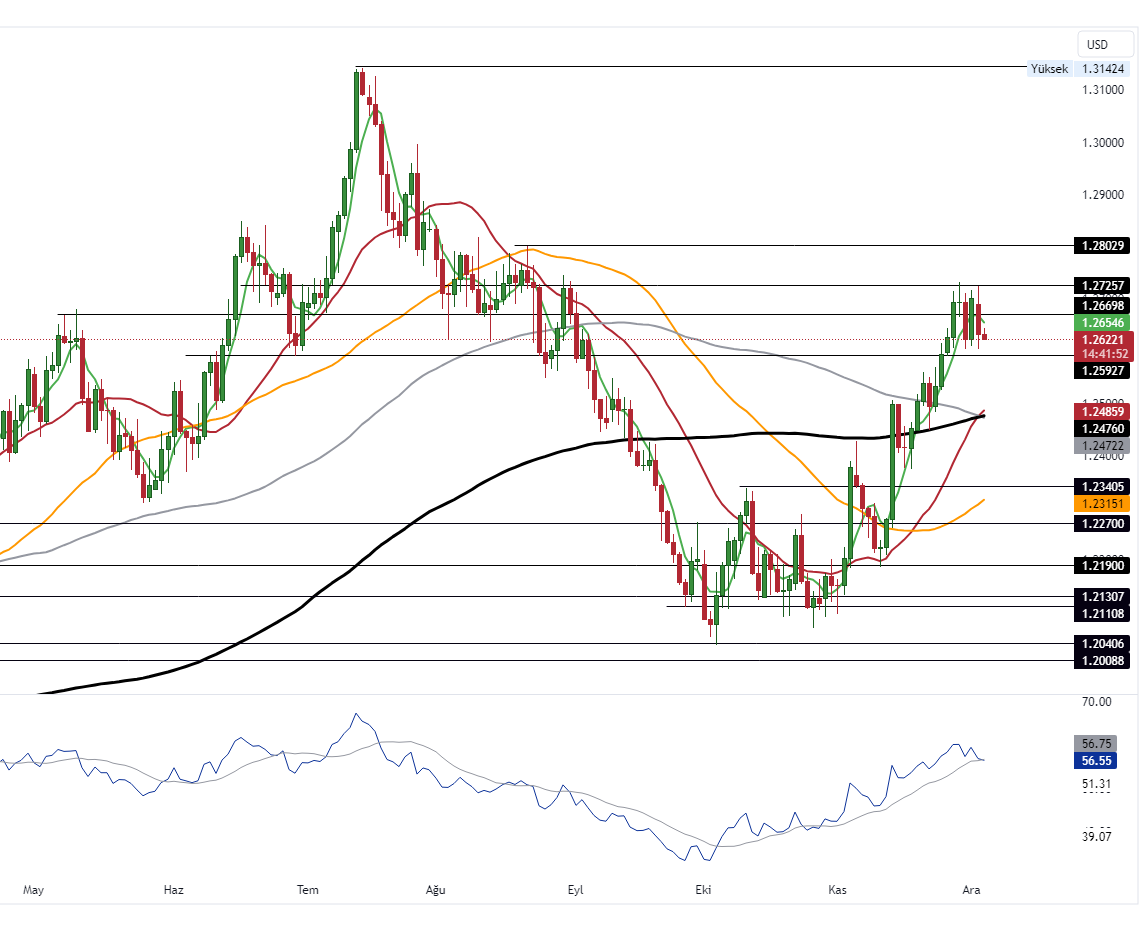Click the Ara month on time axis
Image resolution: width=1148 pixels, height=939 pixels.
coord(969,889)
